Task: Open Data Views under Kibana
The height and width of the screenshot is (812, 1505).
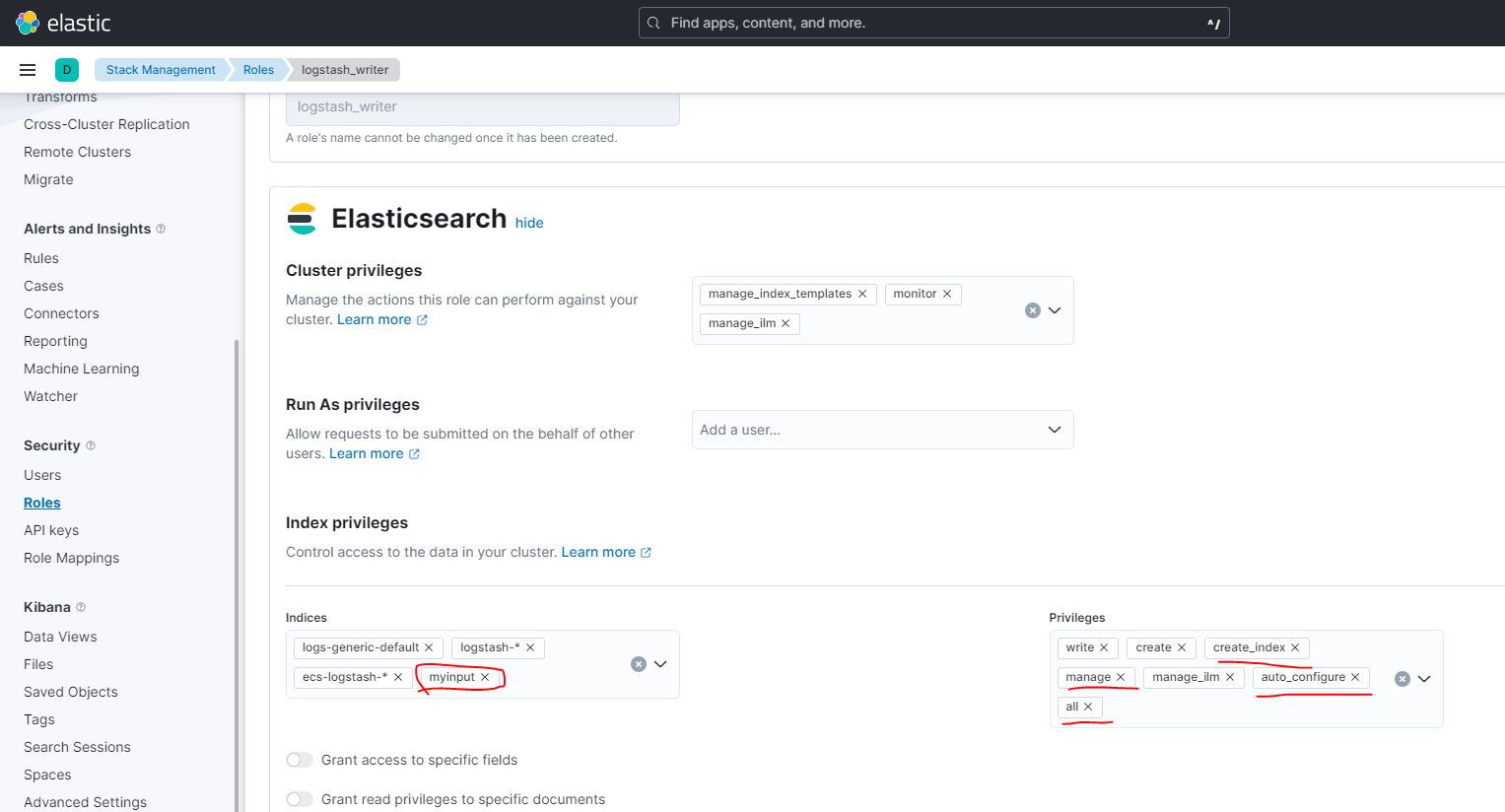Action: tap(60, 637)
